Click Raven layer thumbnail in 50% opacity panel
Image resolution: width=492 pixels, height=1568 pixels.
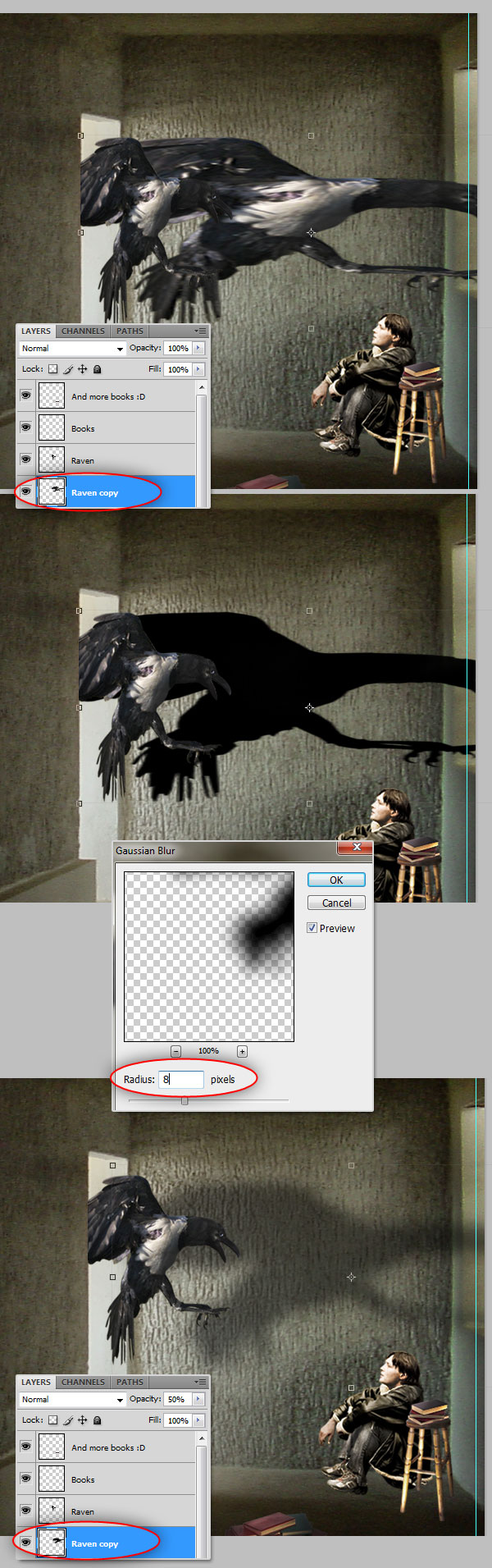click(x=52, y=1511)
